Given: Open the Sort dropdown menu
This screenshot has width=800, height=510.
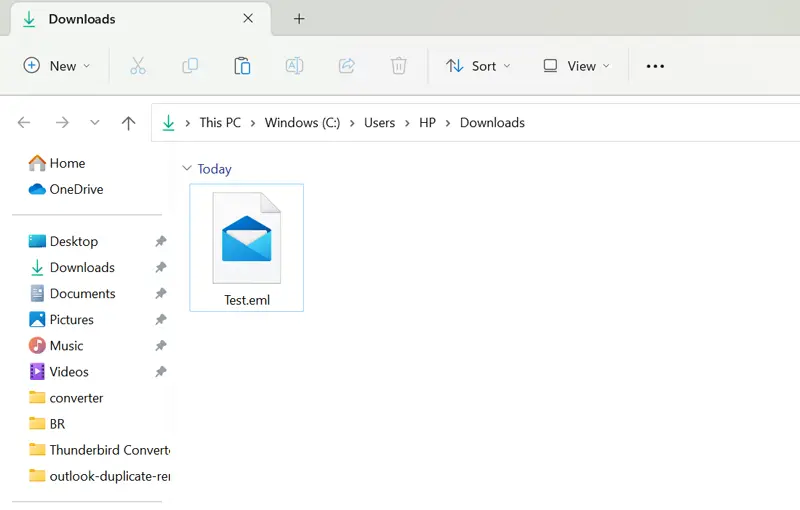Looking at the screenshot, I should pyautogui.click(x=478, y=66).
